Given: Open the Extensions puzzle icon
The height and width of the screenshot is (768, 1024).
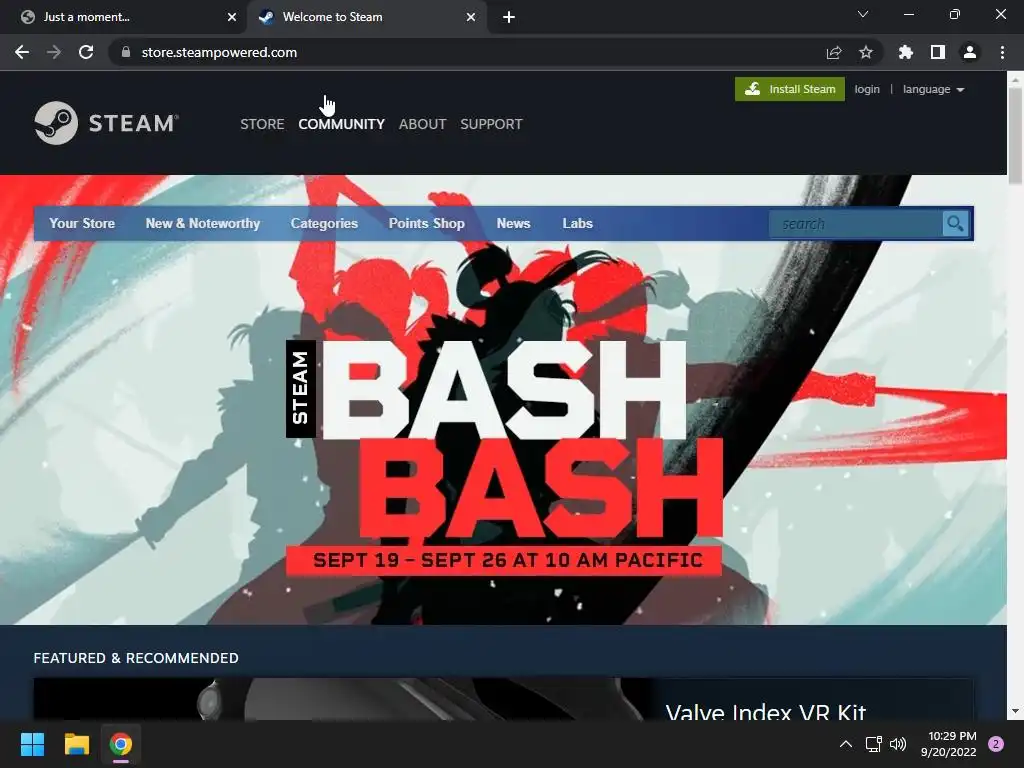Looking at the screenshot, I should [x=906, y=52].
